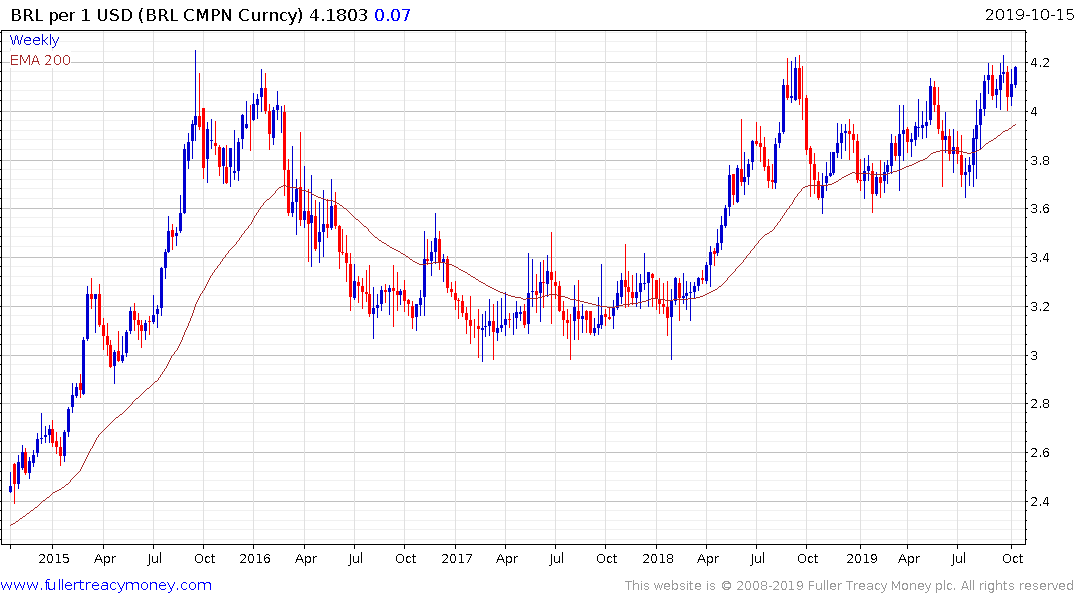Click the 2.8 price axis label
The height and width of the screenshot is (600, 1075).
point(1040,404)
